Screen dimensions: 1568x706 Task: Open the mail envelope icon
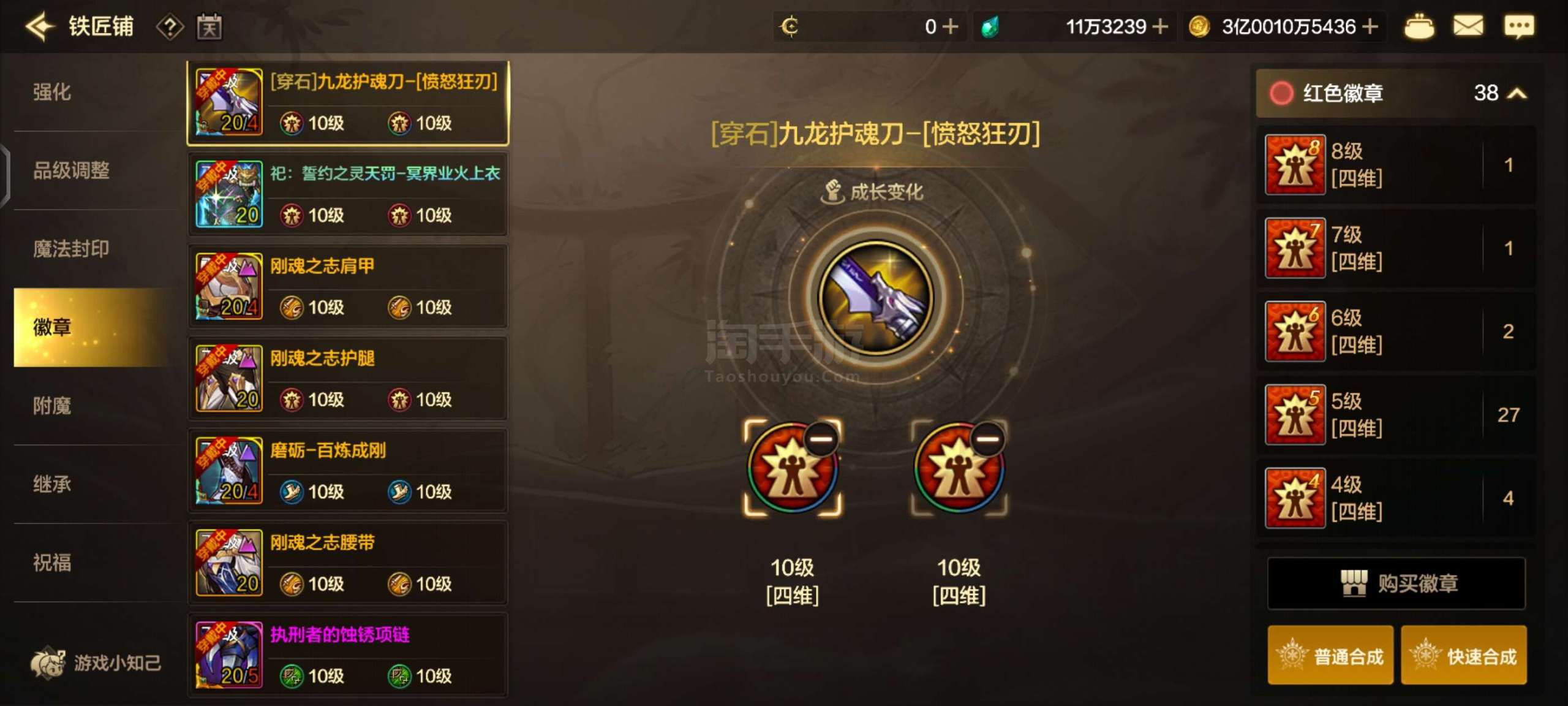(1468, 26)
